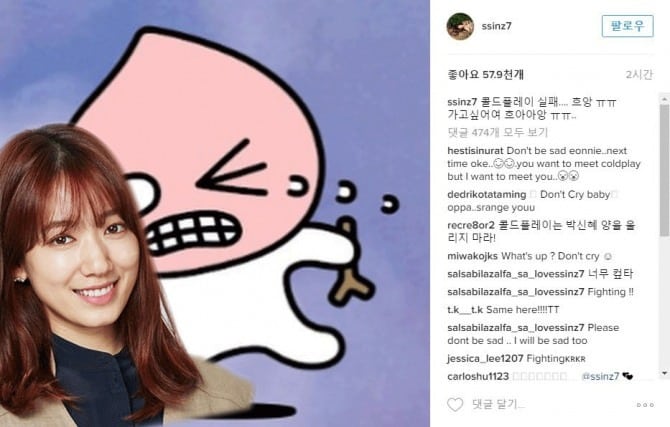
Task: Open ssinz7 username in post header
Action: click(496, 26)
